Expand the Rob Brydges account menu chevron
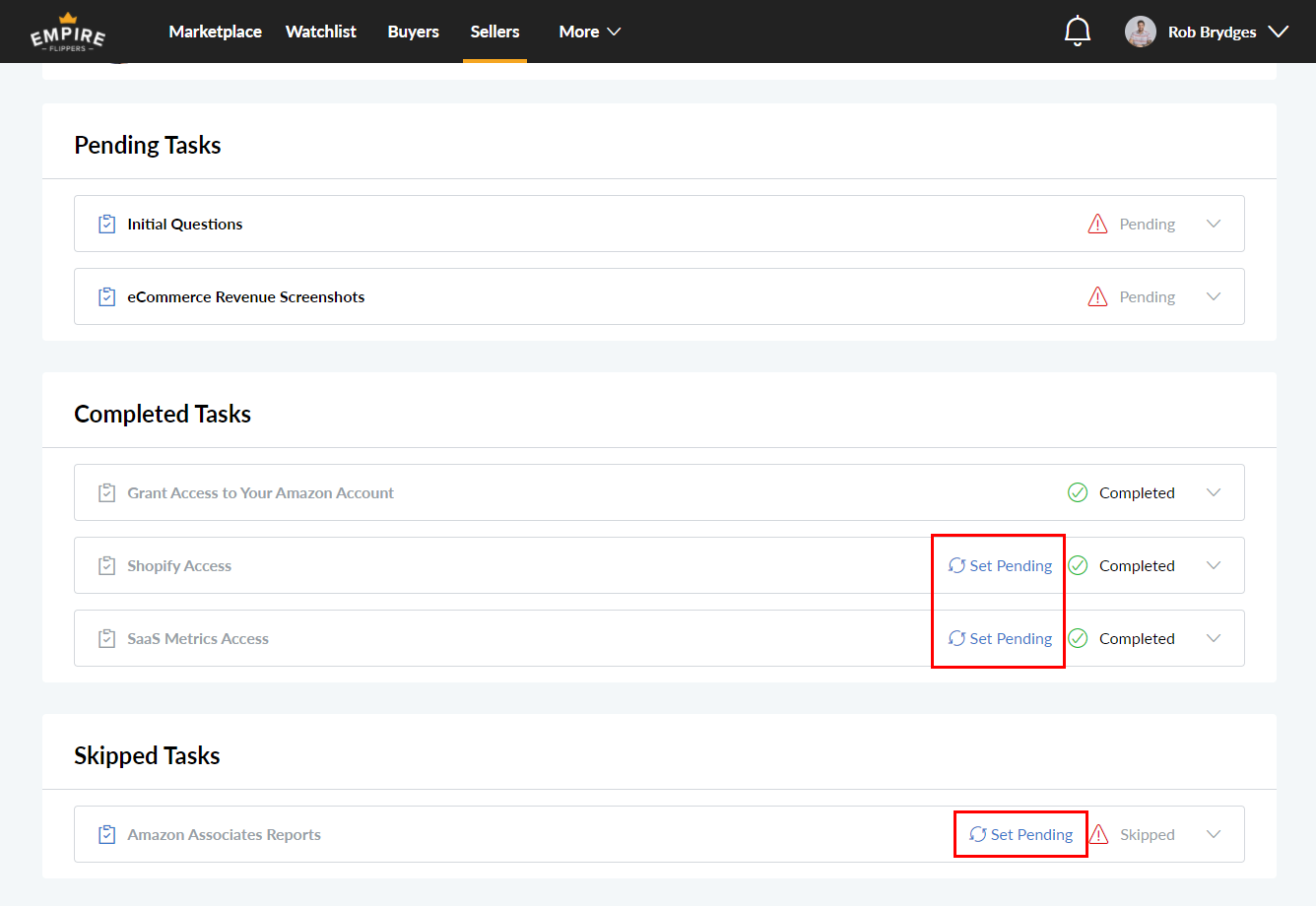This screenshot has height=906, width=1316. (x=1279, y=32)
